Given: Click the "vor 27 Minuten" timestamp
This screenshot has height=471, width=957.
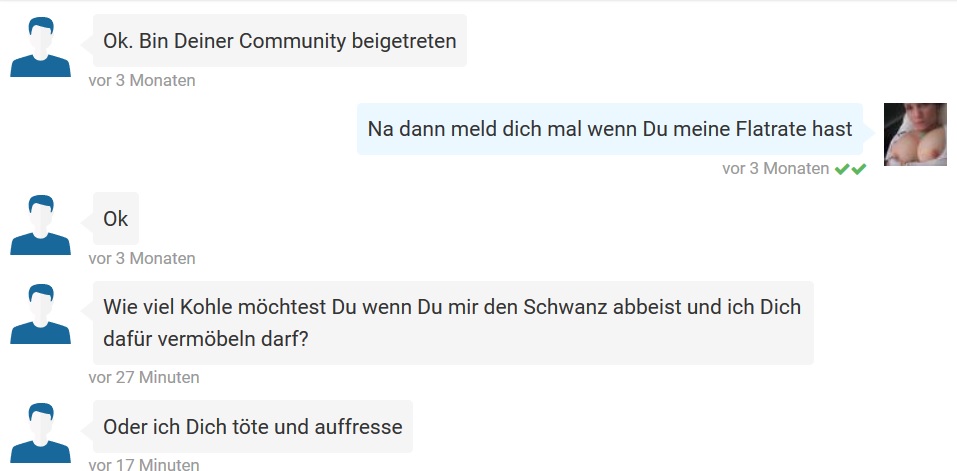Looking at the screenshot, I should click(x=144, y=377).
